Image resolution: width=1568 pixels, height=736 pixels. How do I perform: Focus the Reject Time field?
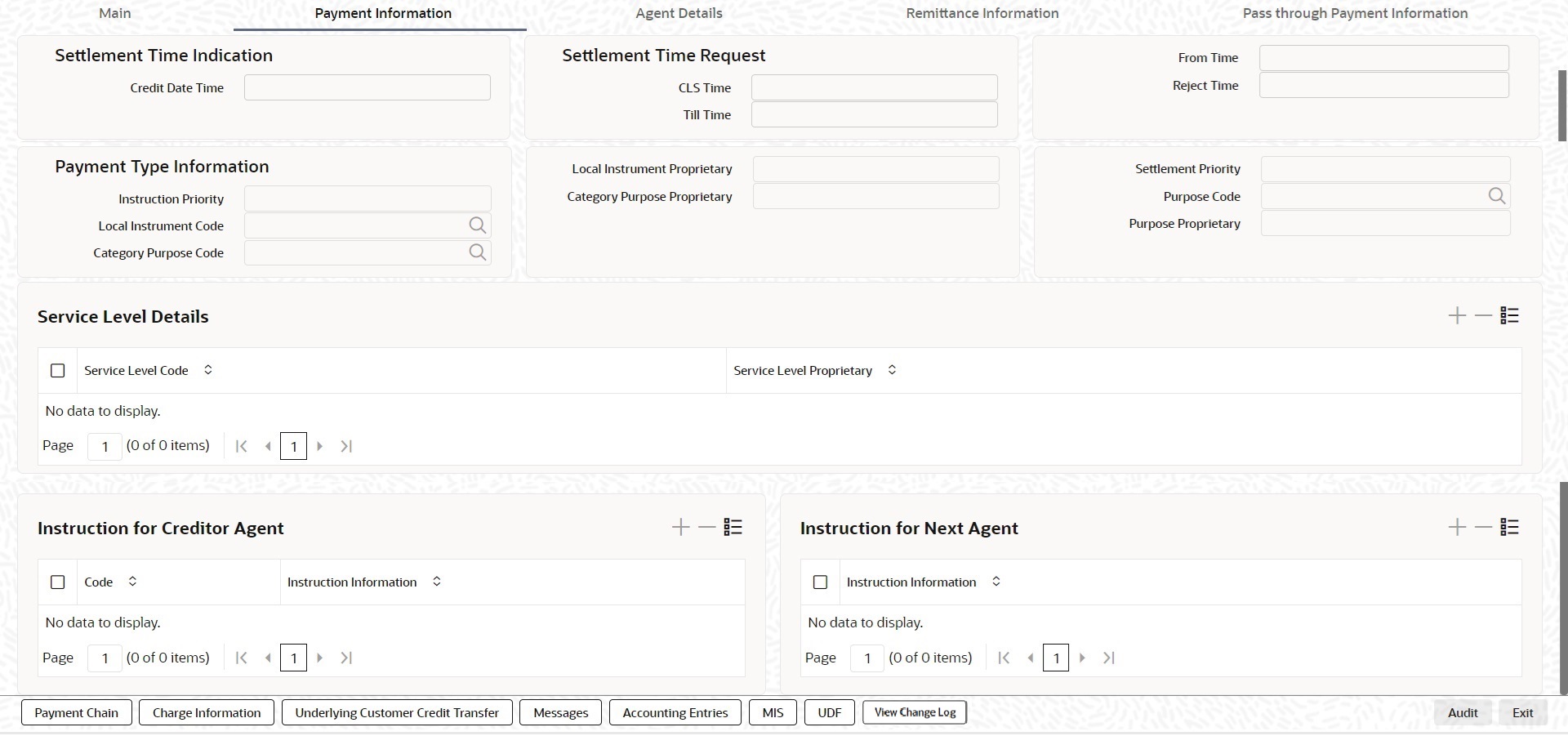1384,85
